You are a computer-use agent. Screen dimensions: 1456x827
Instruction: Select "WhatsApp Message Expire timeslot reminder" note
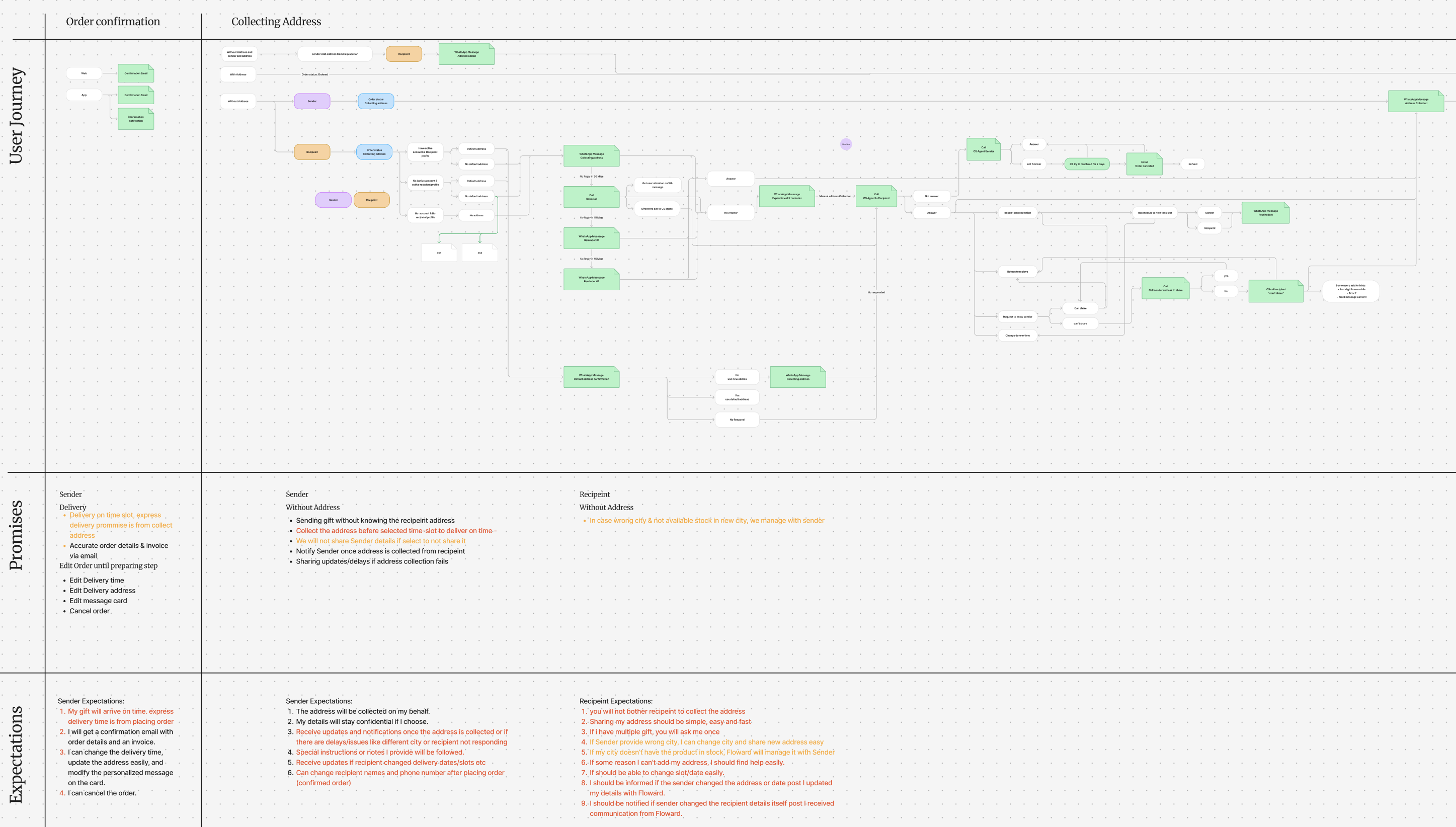click(x=787, y=196)
